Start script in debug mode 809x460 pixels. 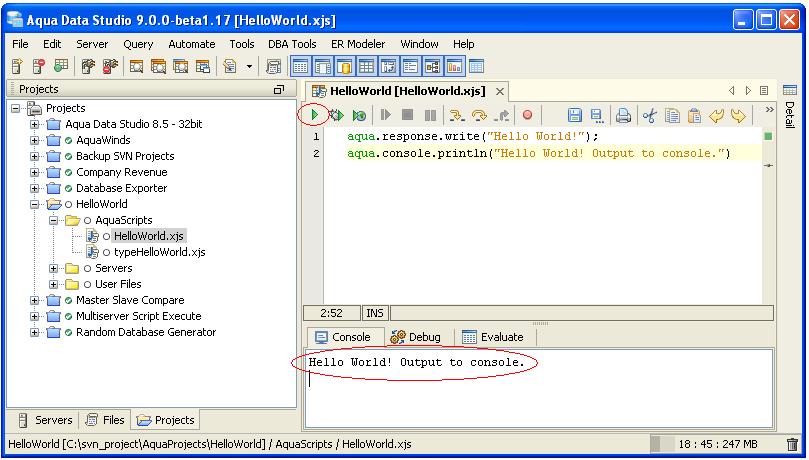point(336,115)
